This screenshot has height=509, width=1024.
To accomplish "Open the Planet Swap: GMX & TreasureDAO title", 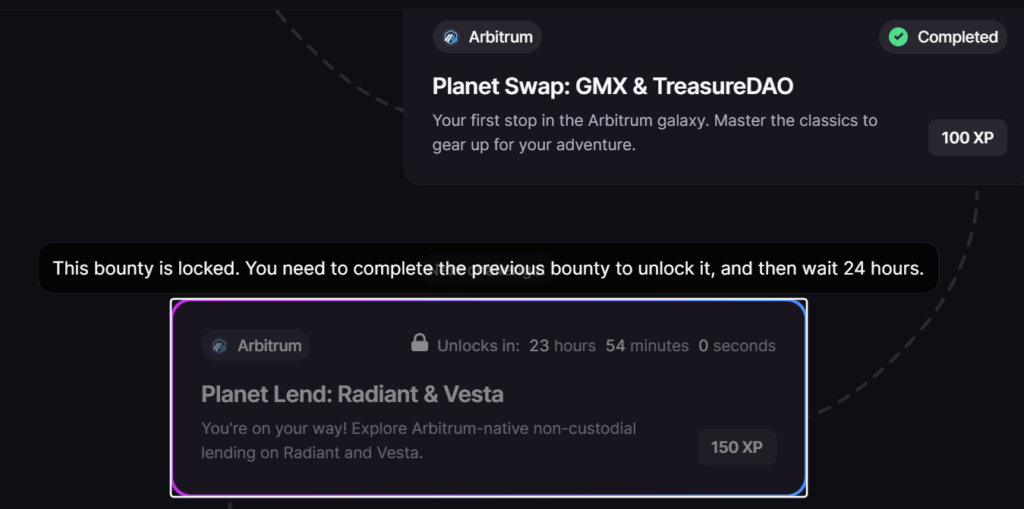I will [612, 86].
